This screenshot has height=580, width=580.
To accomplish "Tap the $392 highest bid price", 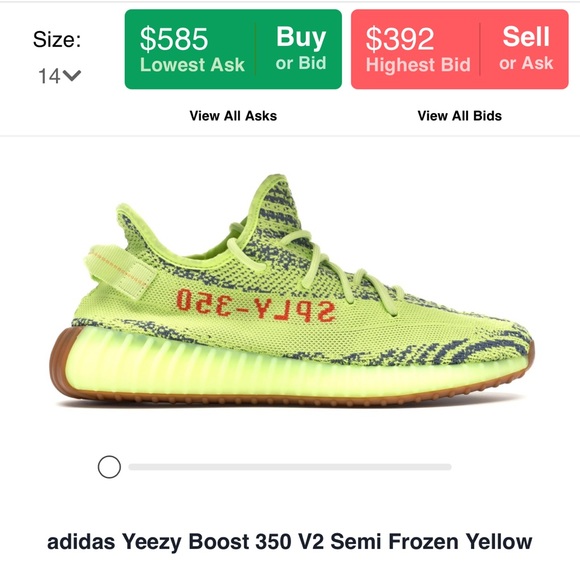I will coord(400,39).
